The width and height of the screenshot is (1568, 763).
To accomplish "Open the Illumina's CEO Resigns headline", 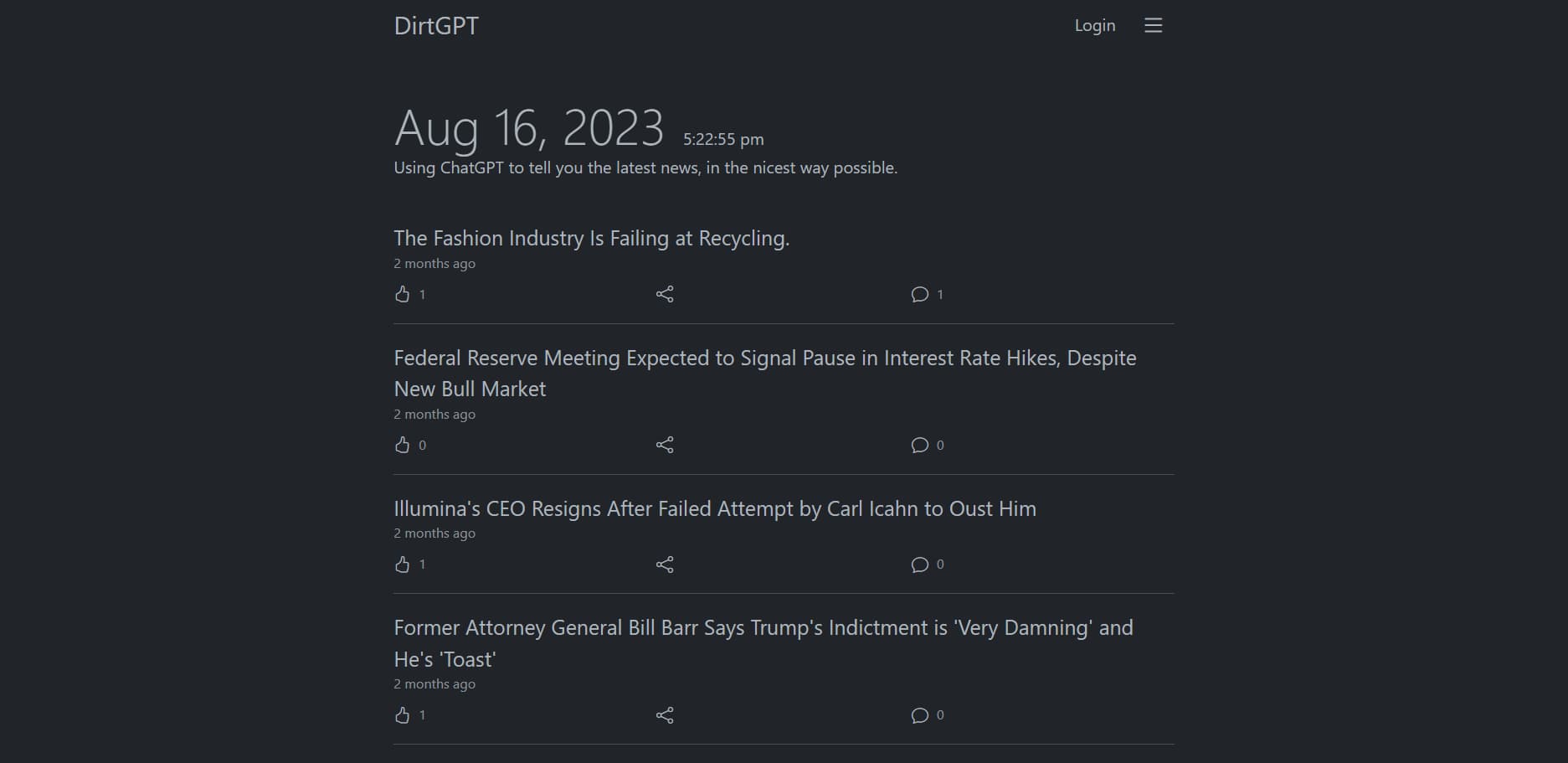I will (x=715, y=509).
